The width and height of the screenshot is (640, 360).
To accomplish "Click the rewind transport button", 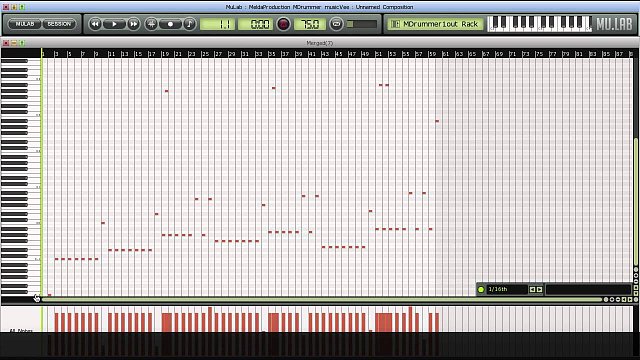I will tap(95, 24).
